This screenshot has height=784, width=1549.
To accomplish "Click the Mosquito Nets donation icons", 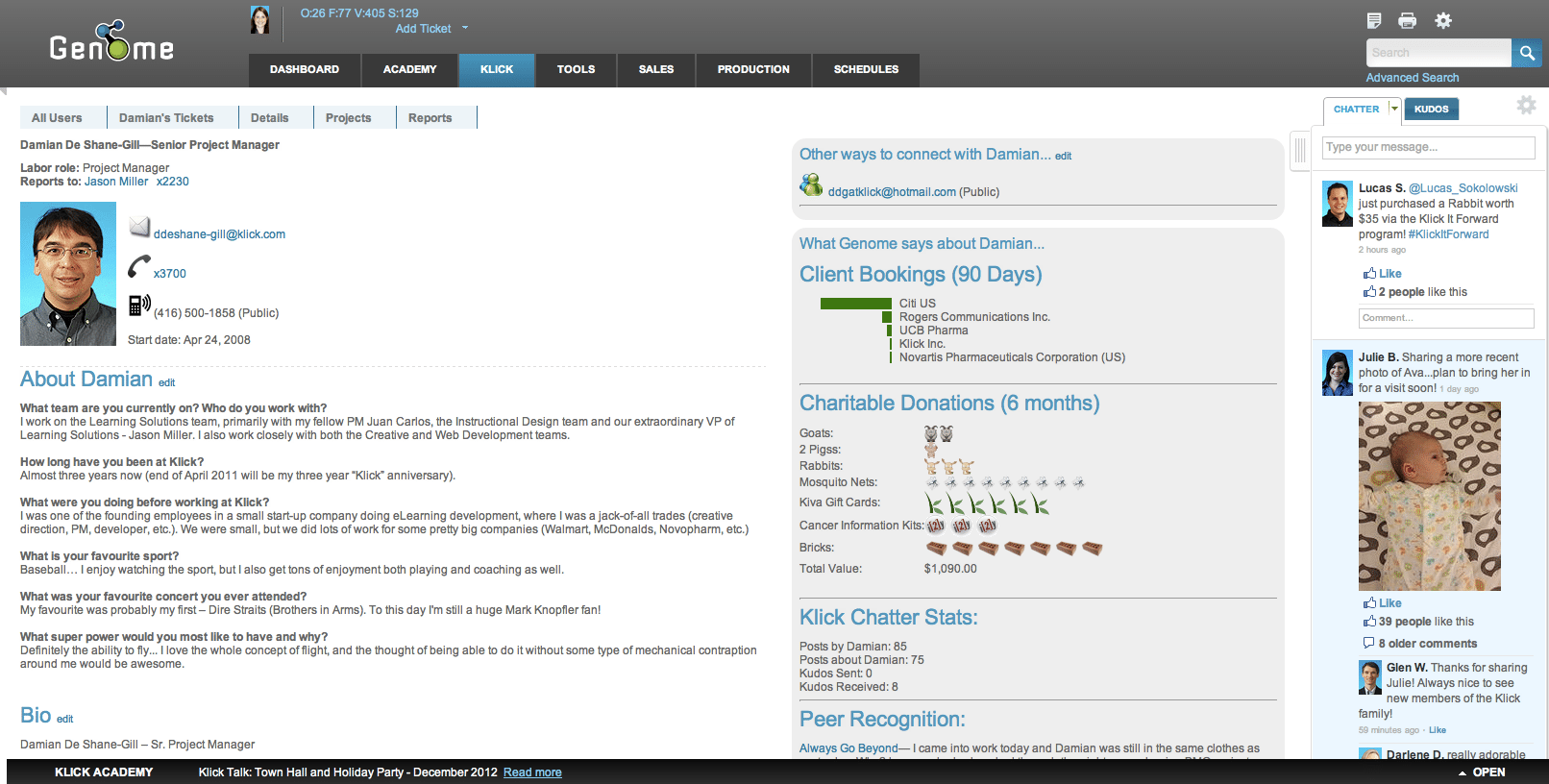I will pyautogui.click(x=1005, y=482).
